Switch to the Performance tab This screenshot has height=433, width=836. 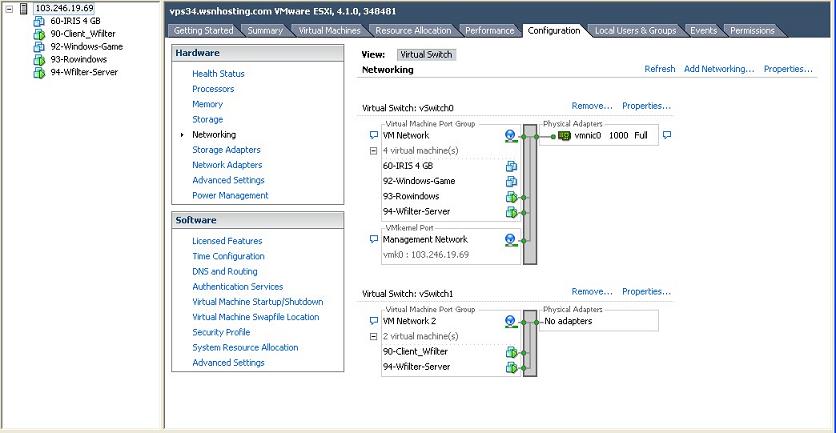pos(489,31)
